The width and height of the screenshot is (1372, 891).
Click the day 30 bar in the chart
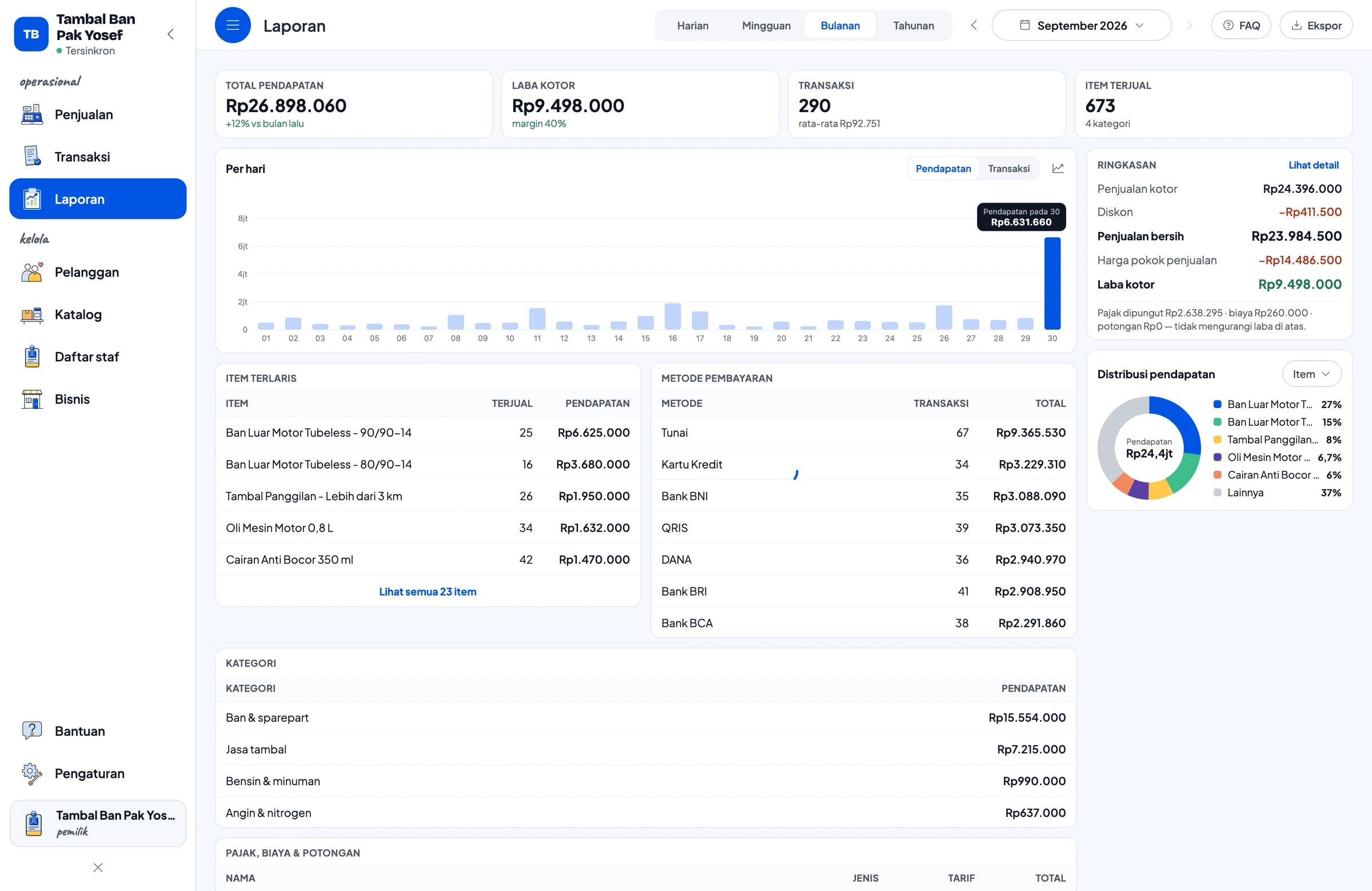pos(1052,283)
